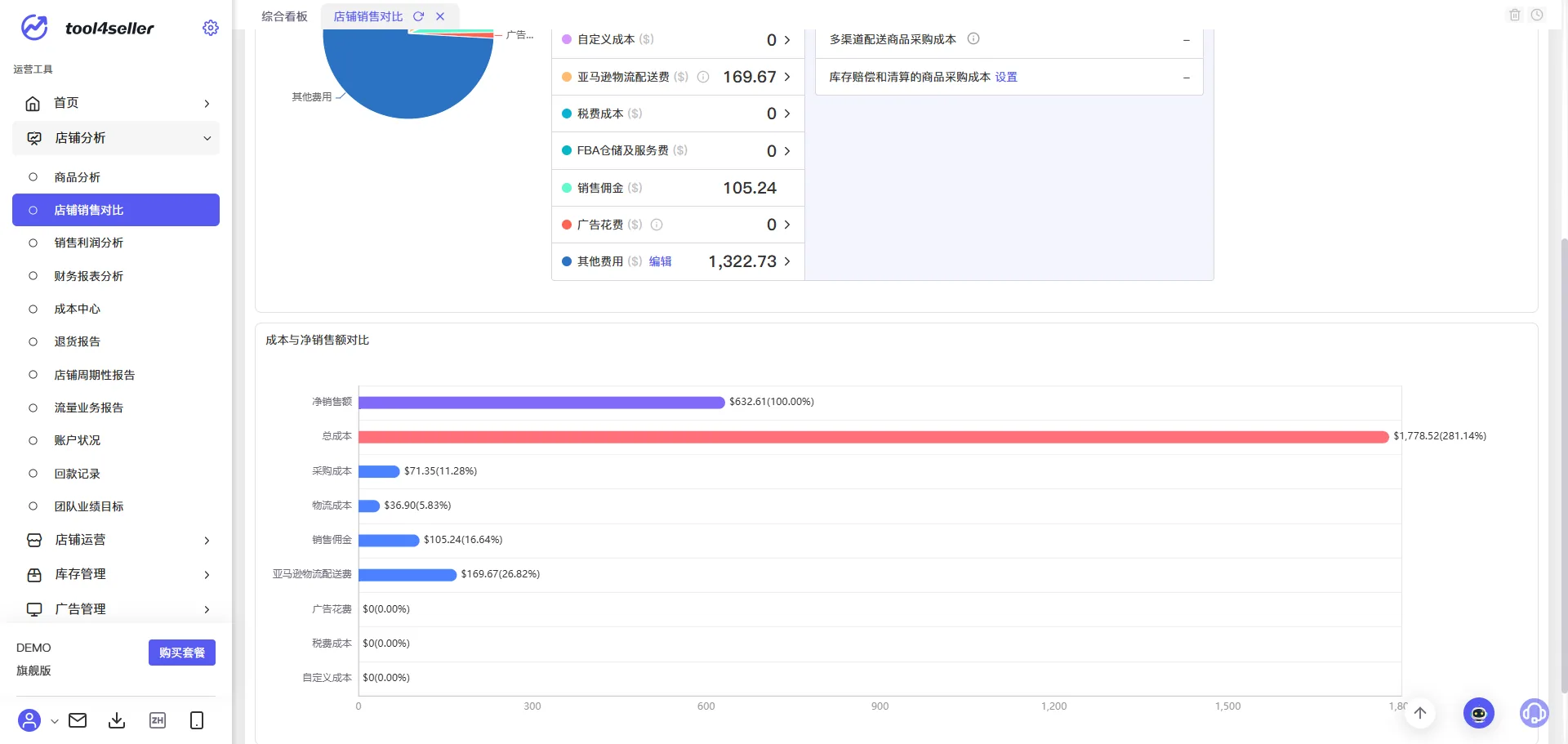Click the 自定义成本 purple legend dot

(567, 39)
